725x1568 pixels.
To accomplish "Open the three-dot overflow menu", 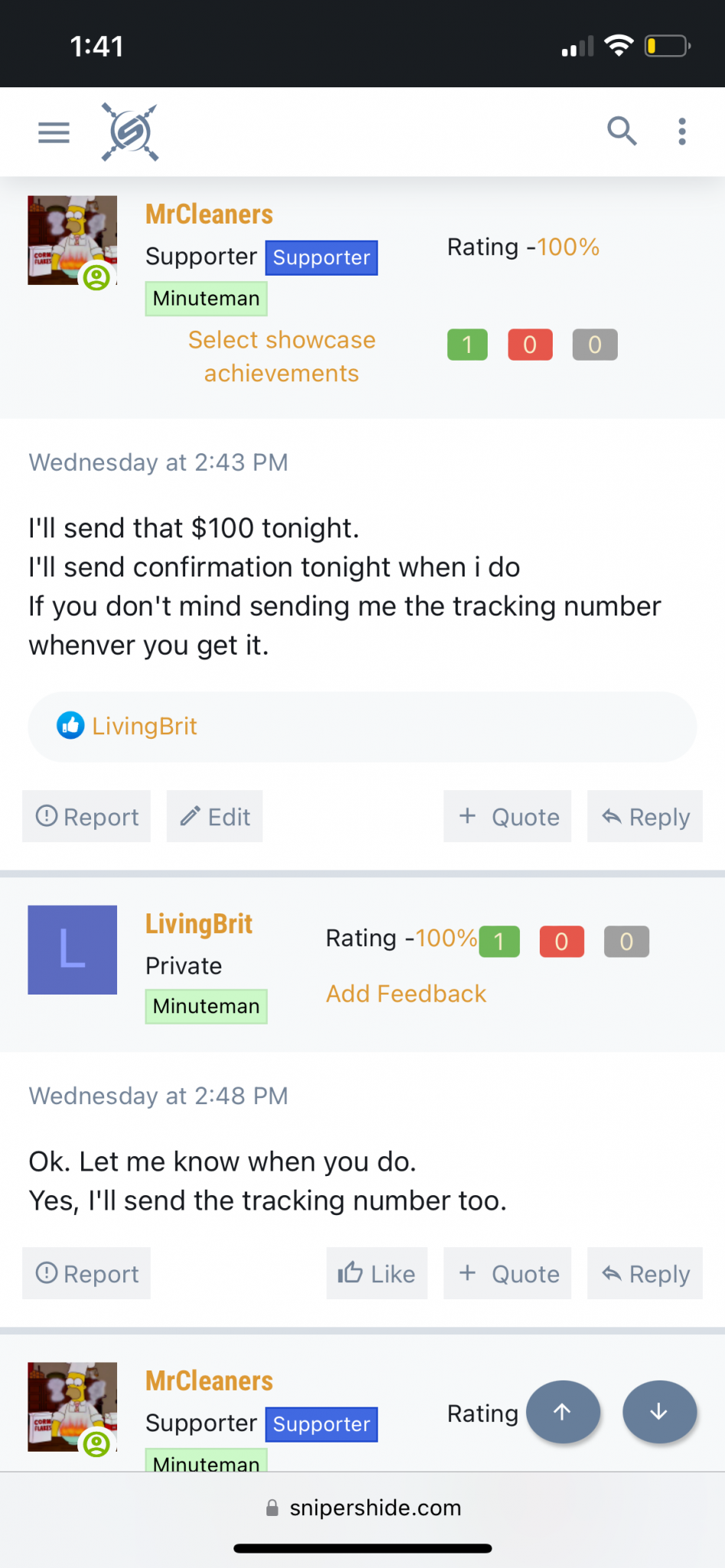I will tap(681, 131).
